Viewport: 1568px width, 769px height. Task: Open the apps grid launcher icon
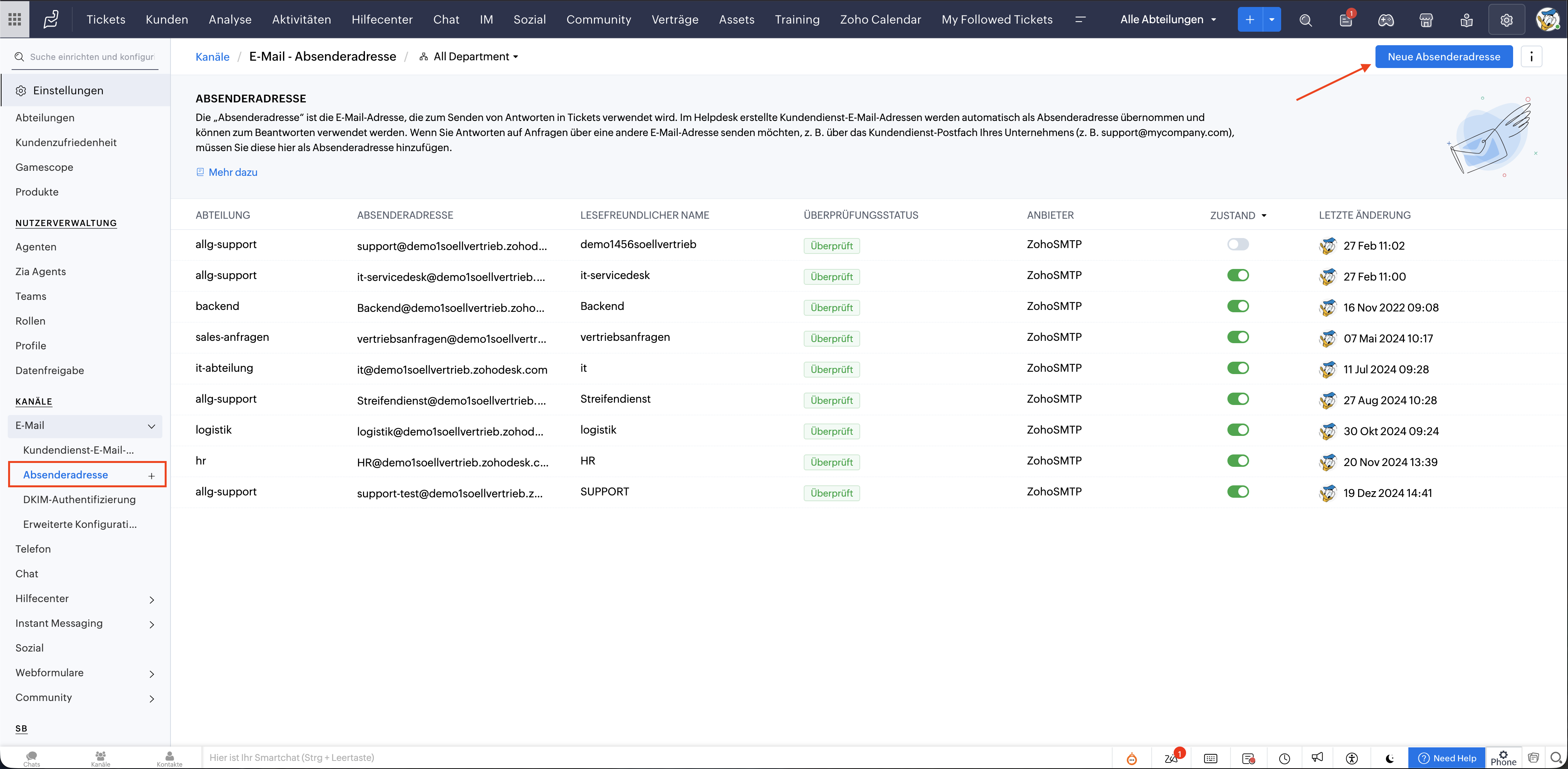(15, 19)
